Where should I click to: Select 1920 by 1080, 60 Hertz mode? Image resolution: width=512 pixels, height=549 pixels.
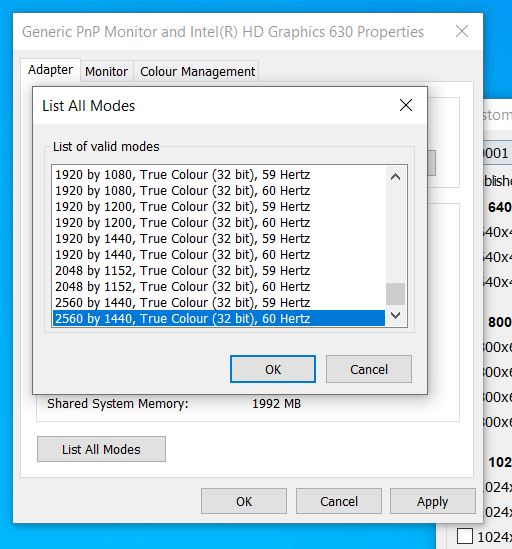[x=219, y=190]
